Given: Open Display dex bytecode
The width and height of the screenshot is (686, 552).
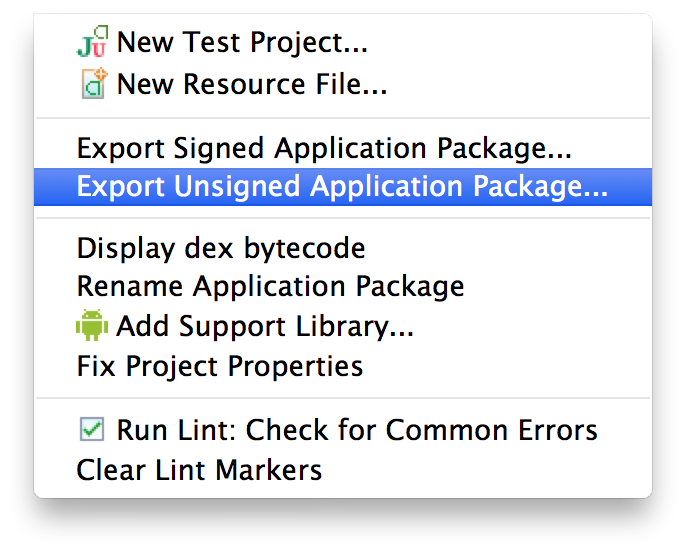Looking at the screenshot, I should [221, 248].
